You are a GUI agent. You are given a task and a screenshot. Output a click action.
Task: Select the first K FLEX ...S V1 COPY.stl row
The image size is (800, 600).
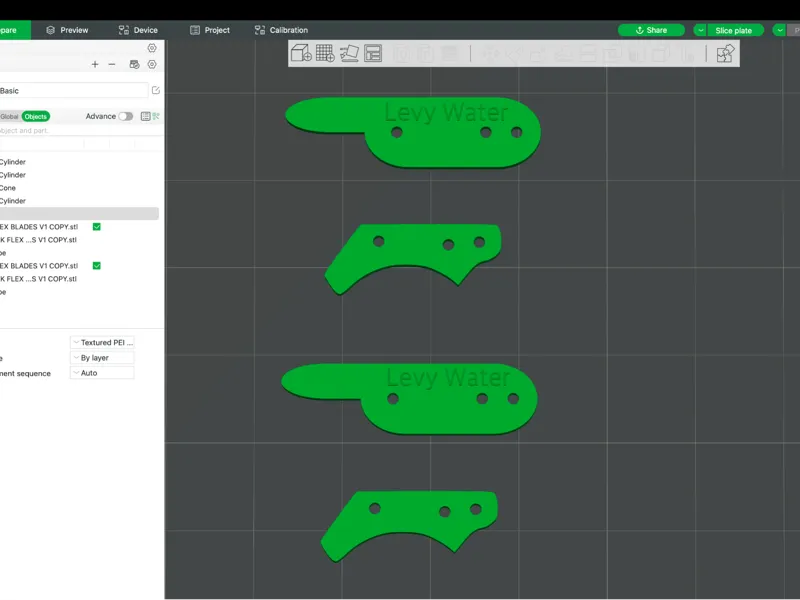click(79, 240)
